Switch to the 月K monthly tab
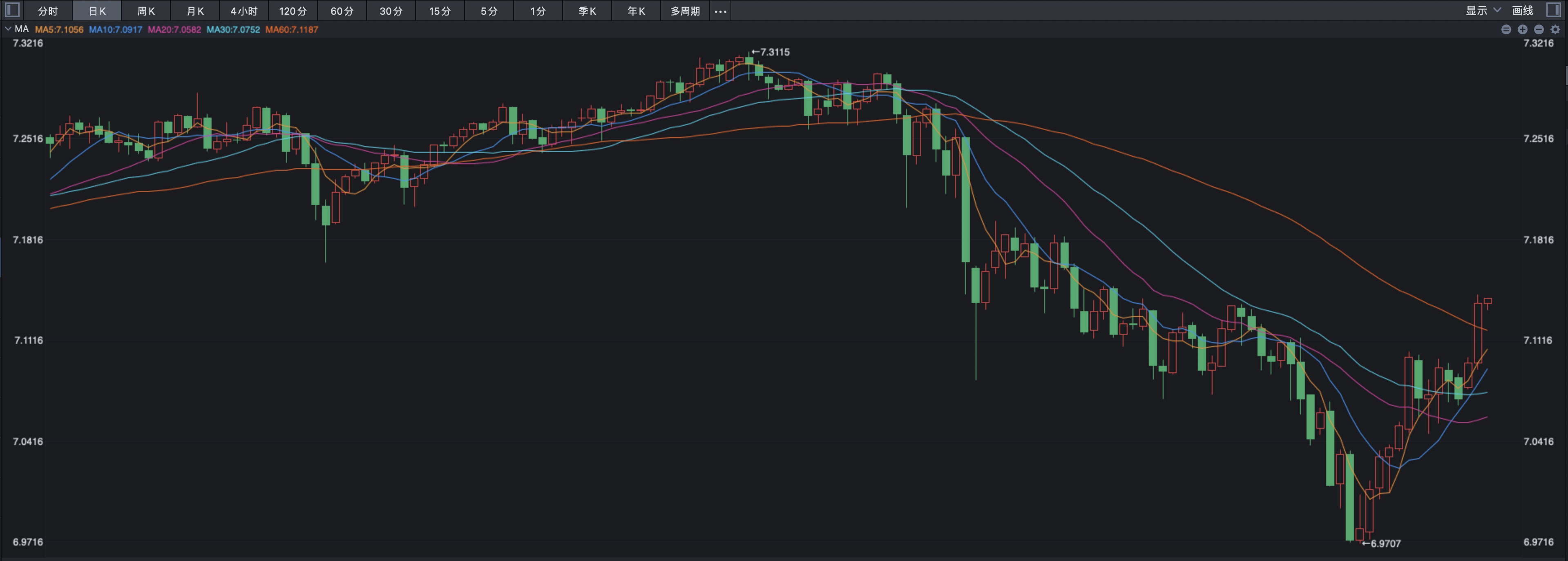Screen dimensions: 1568x561 (195, 11)
